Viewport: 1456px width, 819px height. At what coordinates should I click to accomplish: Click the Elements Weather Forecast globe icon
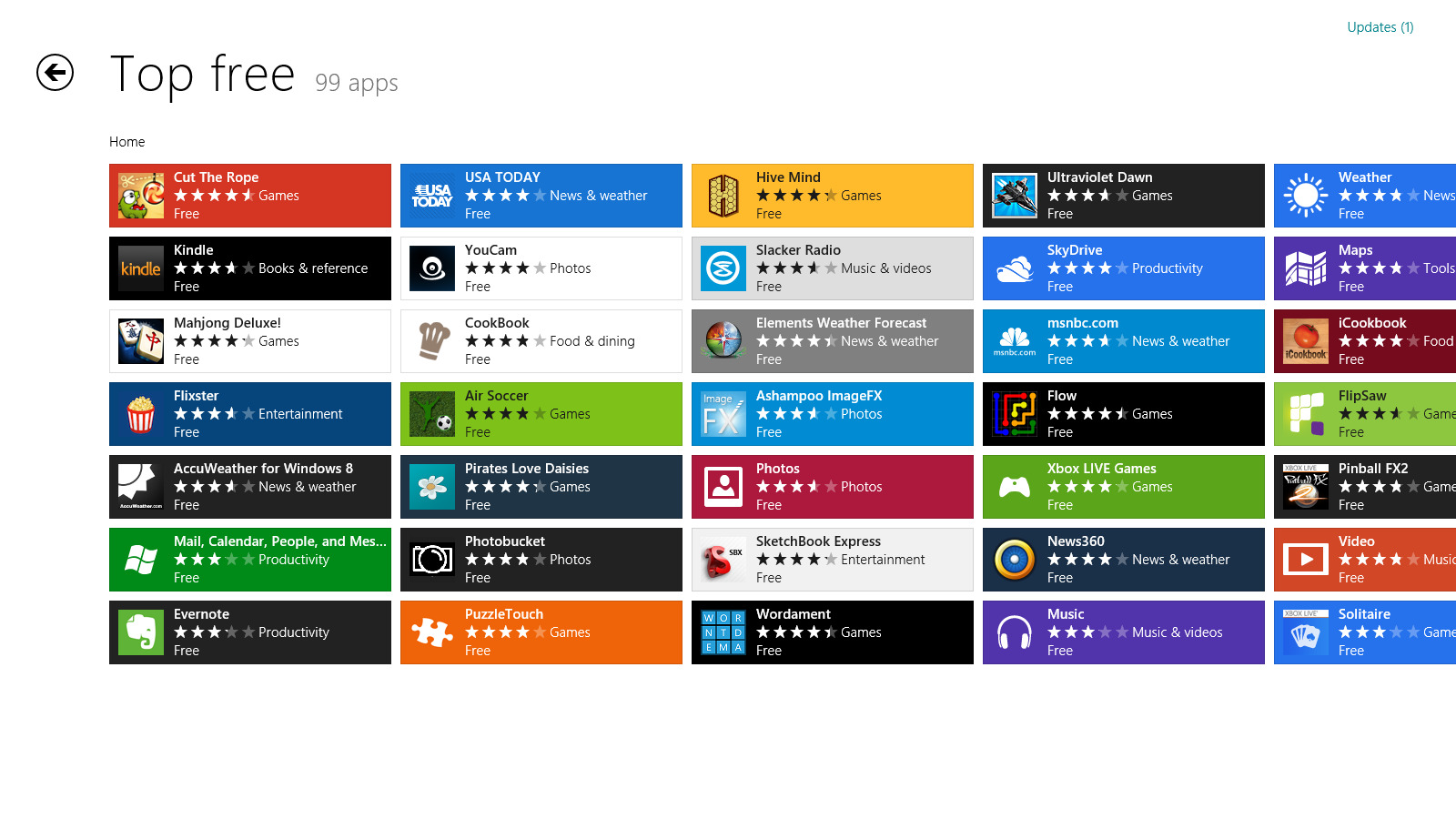(x=723, y=341)
